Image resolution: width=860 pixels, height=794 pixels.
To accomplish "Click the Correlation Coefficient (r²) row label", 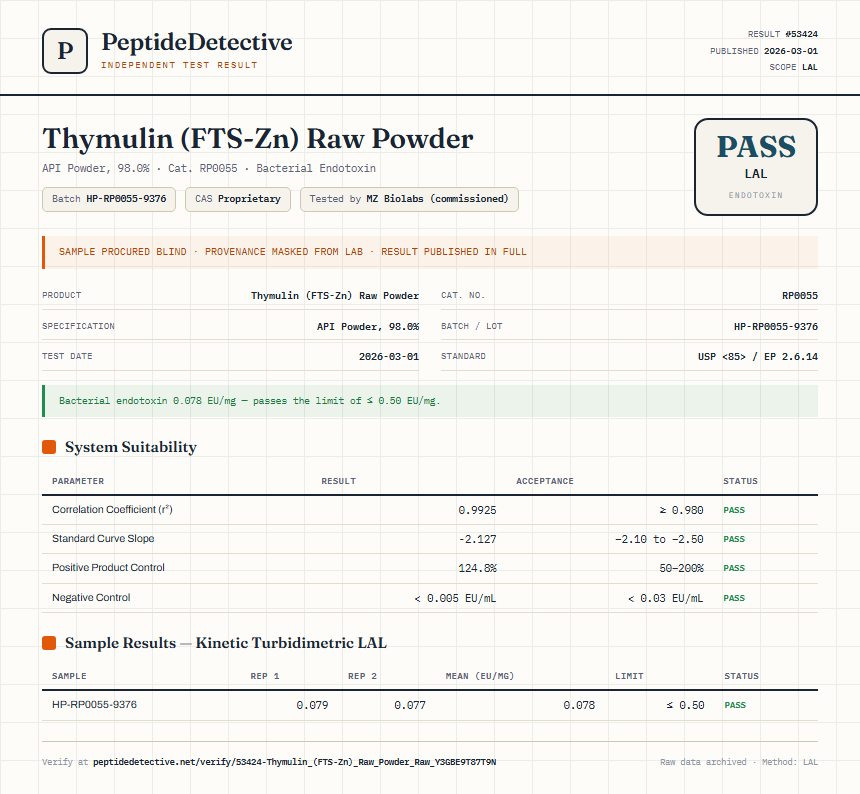I will (112, 509).
